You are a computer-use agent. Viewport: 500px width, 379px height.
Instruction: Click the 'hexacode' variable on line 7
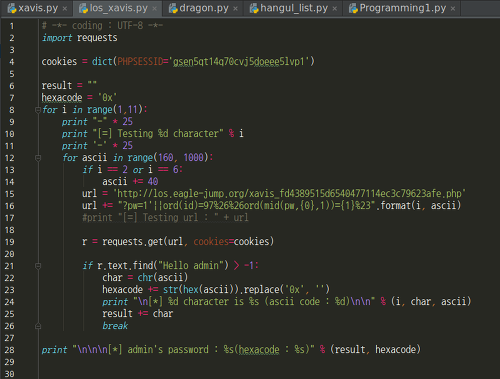pyautogui.click(x=62, y=98)
